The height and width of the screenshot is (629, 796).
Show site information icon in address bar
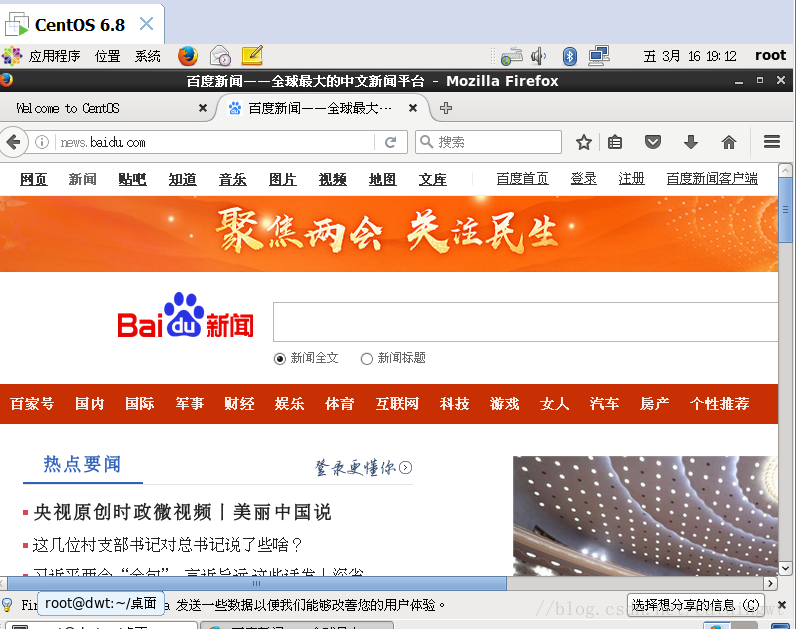(42, 142)
